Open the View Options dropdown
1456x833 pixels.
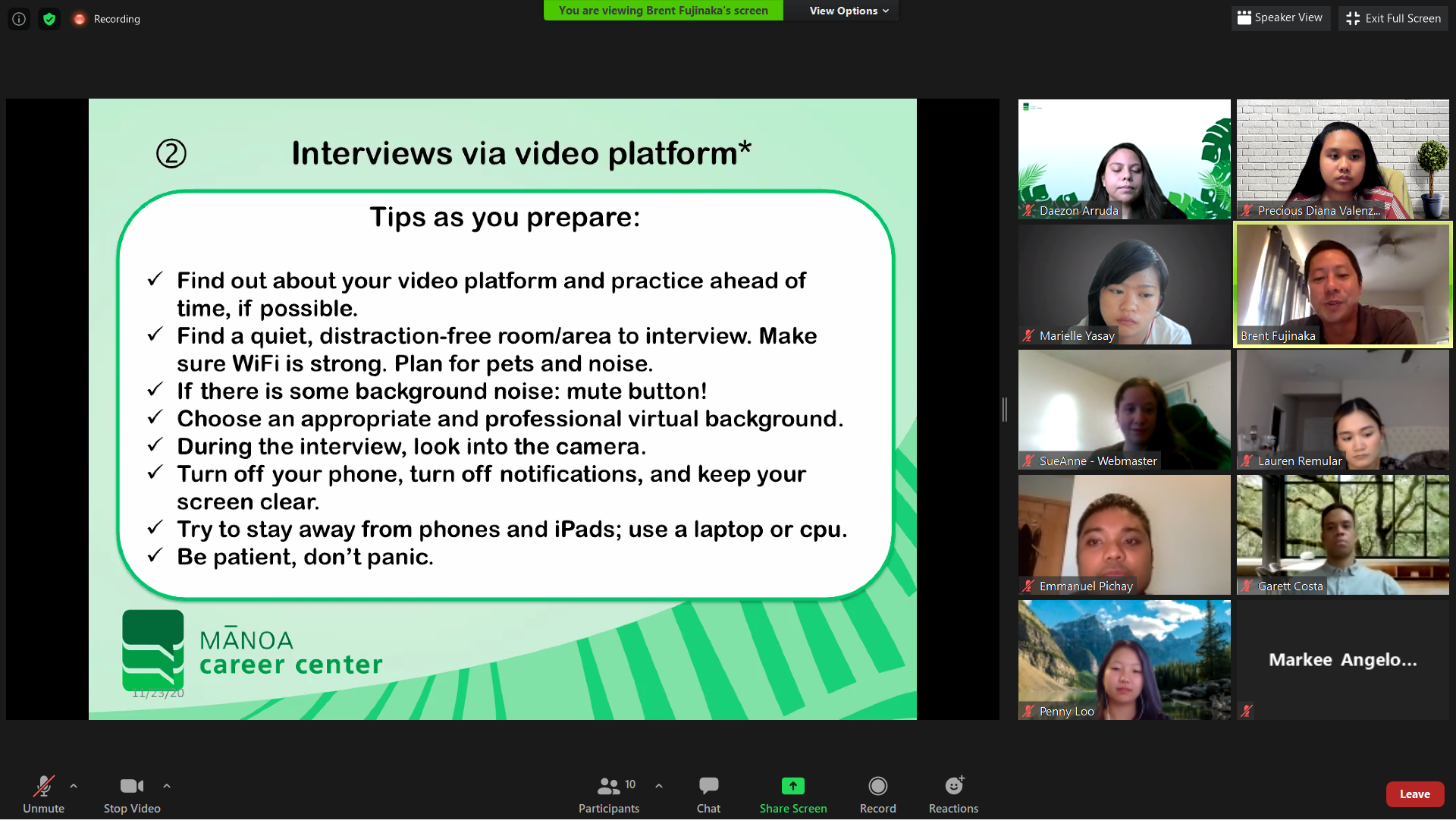coord(849,11)
